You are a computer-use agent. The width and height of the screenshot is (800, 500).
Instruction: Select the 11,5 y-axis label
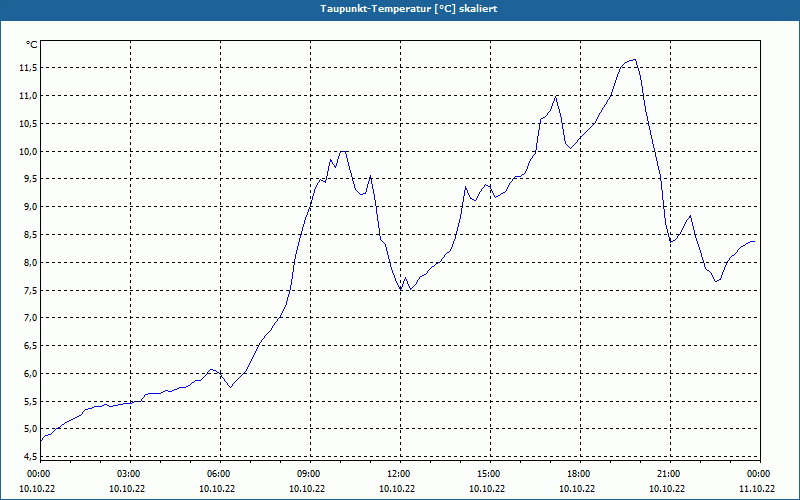[x=28, y=68]
